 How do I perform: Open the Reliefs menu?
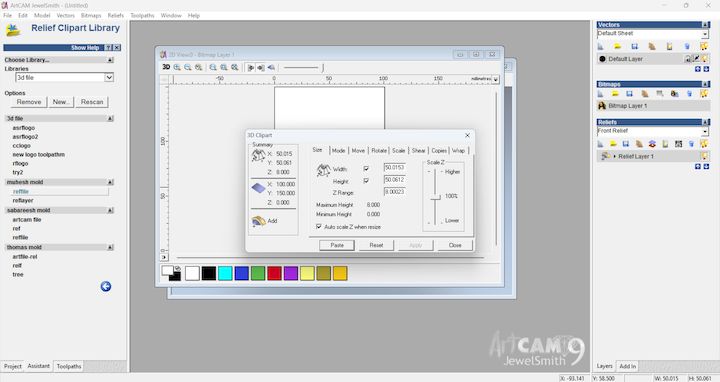point(116,16)
